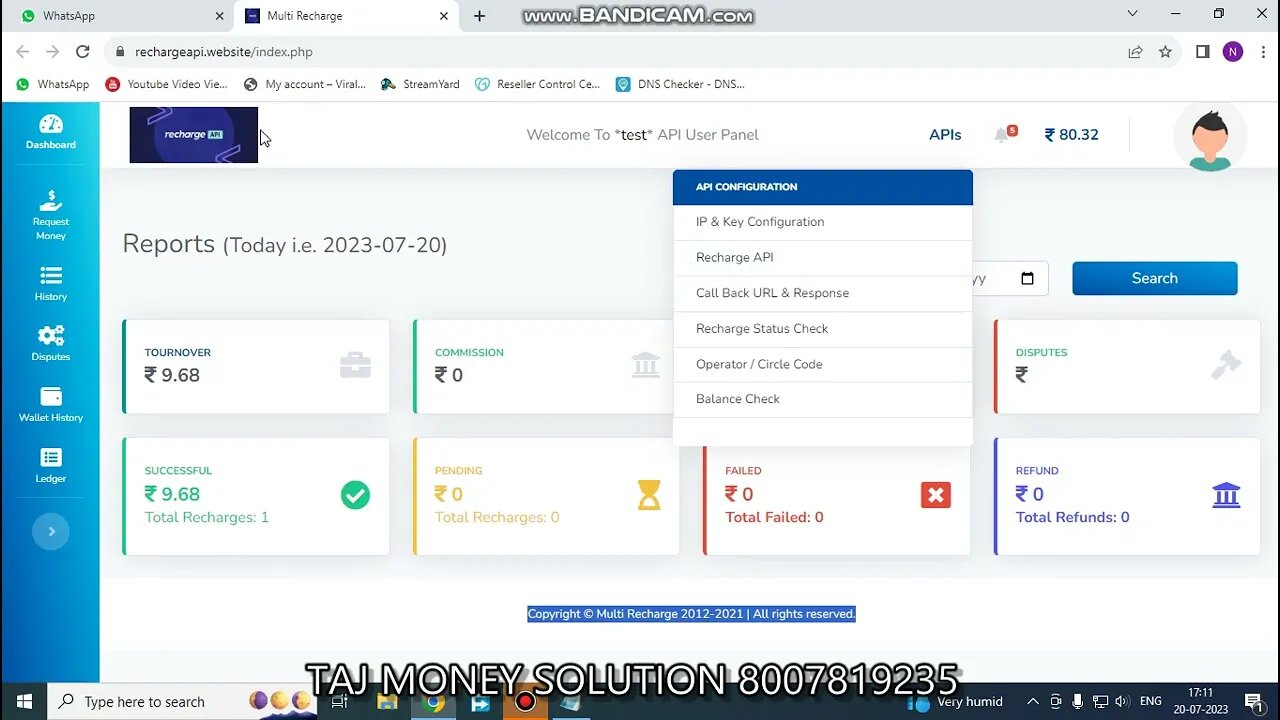This screenshot has height=720, width=1280.
Task: Click the blue Search button
Action: coord(1154,278)
